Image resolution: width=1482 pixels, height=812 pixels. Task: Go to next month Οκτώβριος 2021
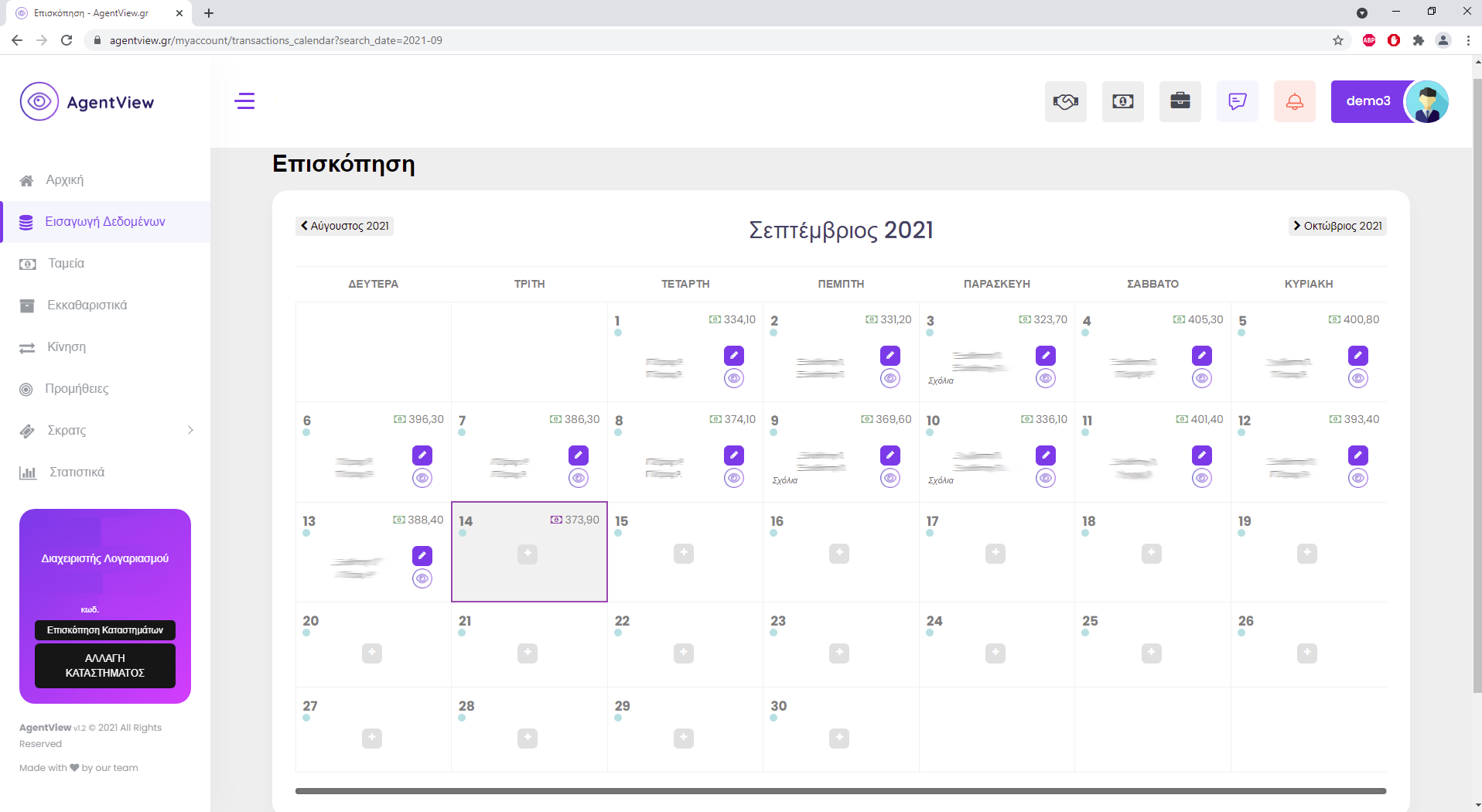tap(1337, 226)
